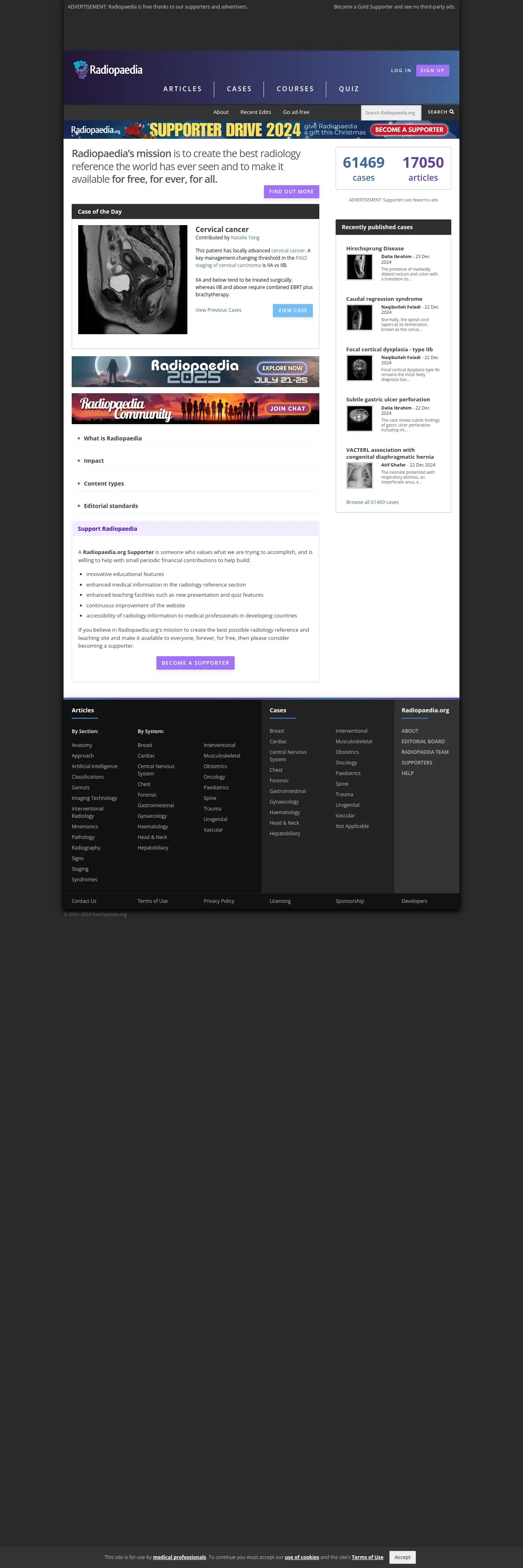Click the Radiopaedia logo in header
The image size is (523, 1568).
[x=108, y=69]
